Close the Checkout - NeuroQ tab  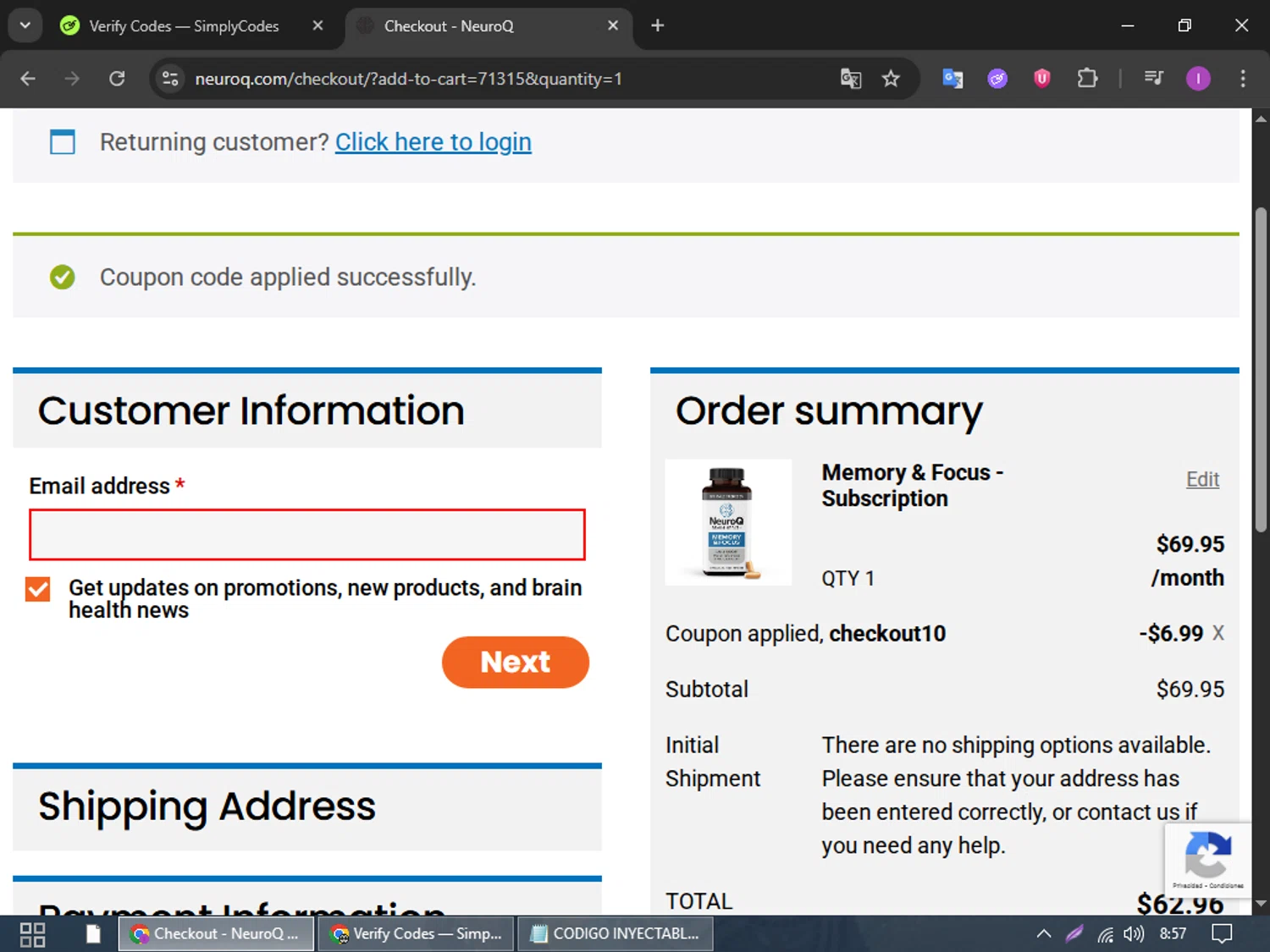tap(613, 25)
